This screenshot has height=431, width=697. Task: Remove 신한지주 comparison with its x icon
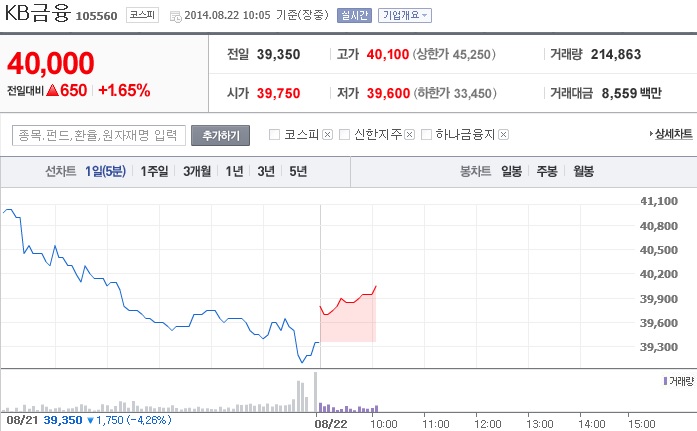click(409, 134)
